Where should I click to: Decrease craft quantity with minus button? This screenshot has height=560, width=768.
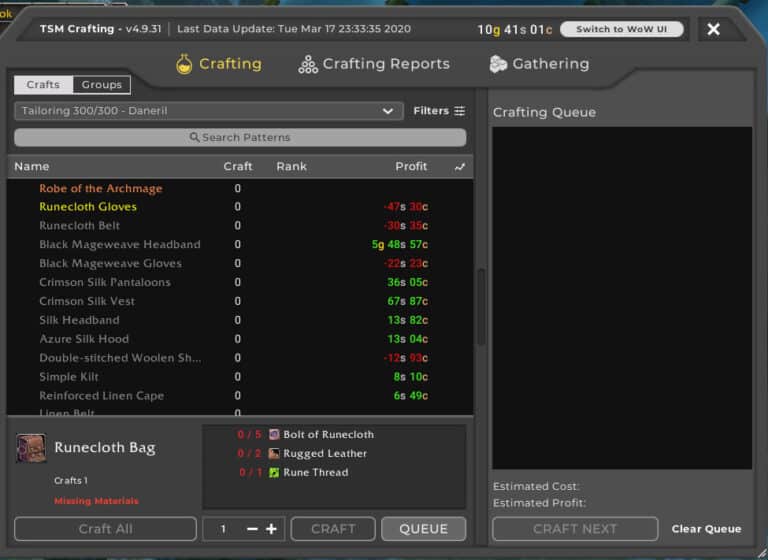tap(252, 529)
